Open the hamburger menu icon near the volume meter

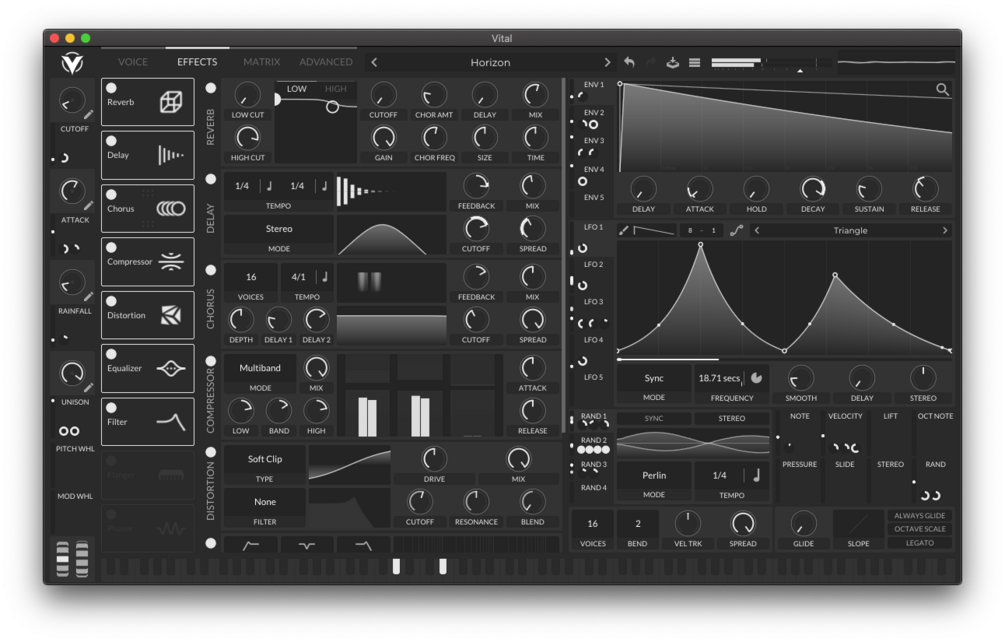[x=696, y=62]
